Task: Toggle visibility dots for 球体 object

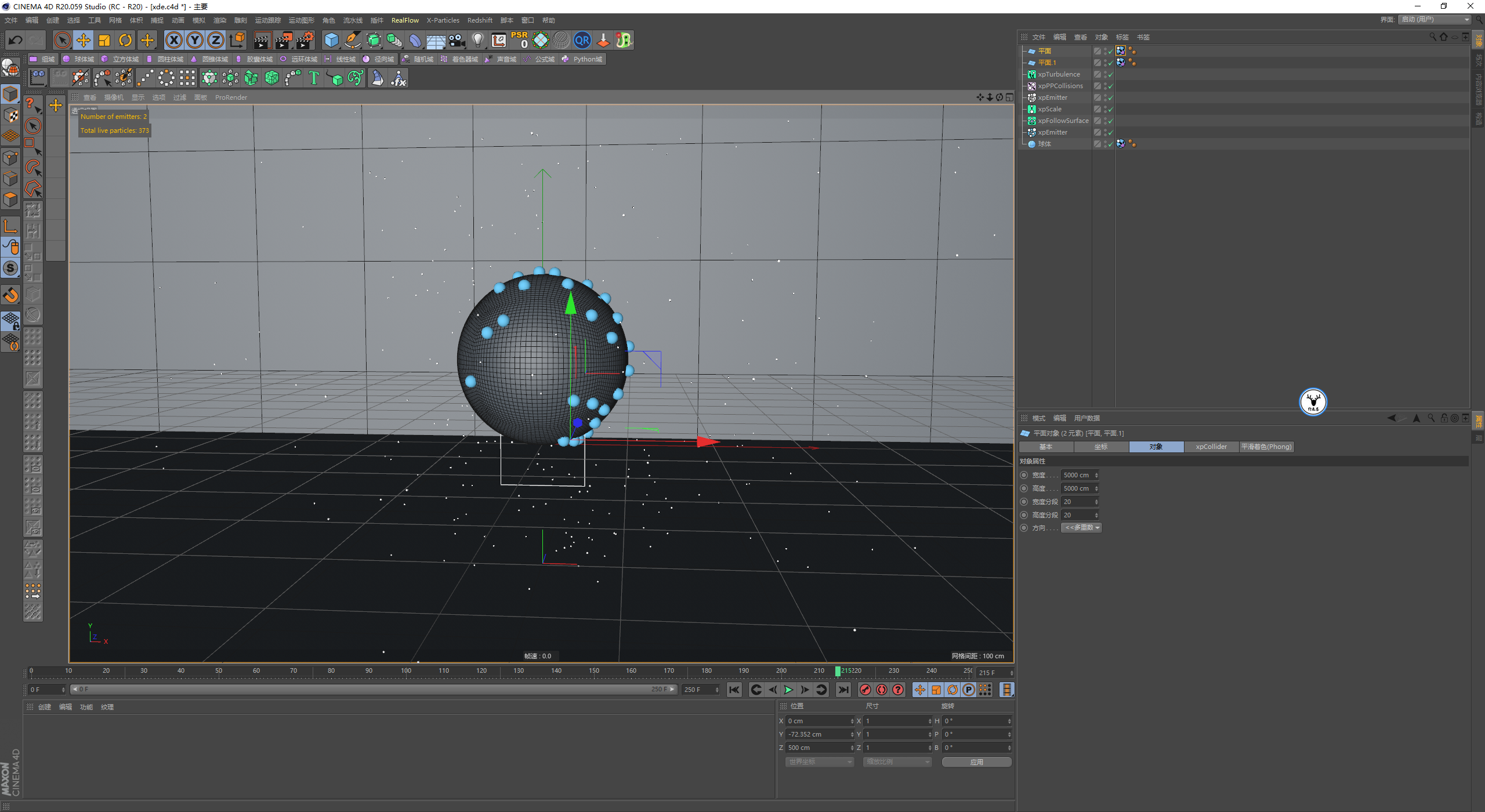Action: tap(1104, 144)
